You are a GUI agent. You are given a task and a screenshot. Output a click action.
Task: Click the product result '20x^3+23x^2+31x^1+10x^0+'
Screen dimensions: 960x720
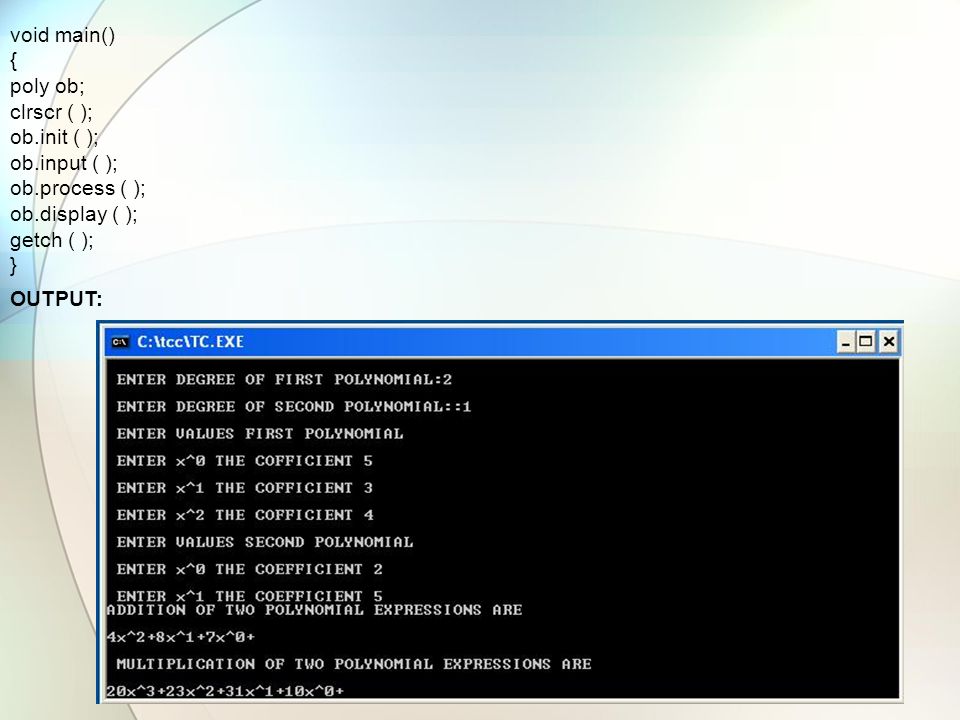225,691
